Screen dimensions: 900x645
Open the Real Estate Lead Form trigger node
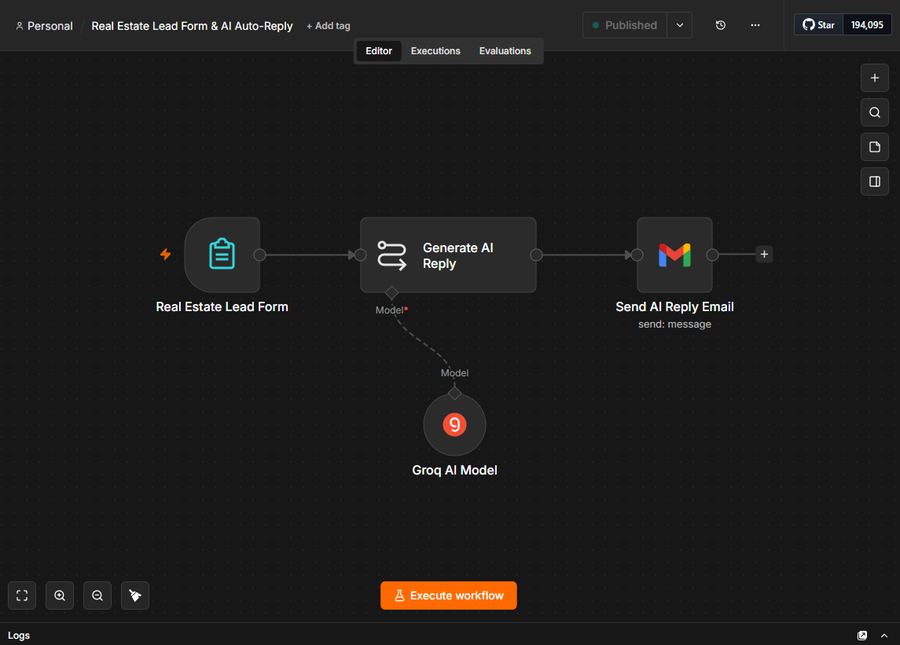(222, 254)
